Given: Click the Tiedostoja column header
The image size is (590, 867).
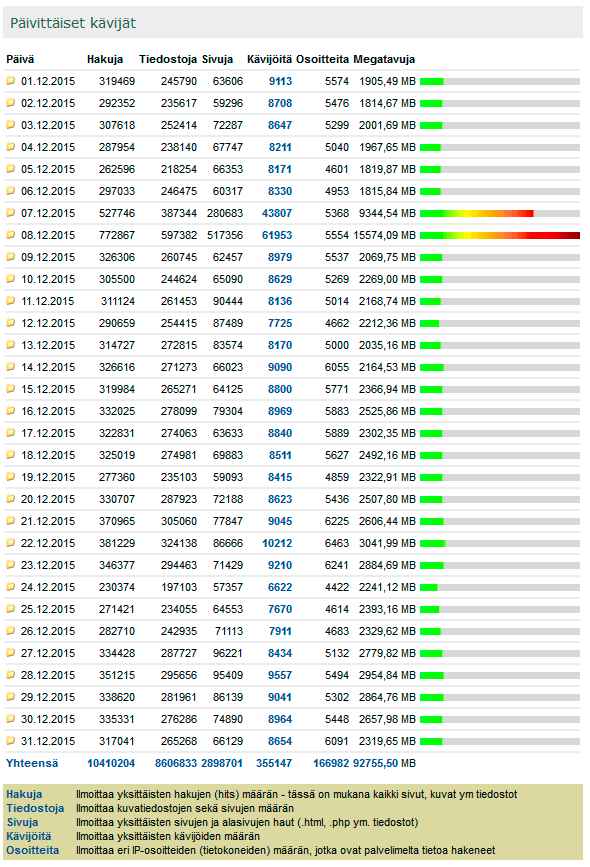Looking at the screenshot, I should [x=168, y=59].
